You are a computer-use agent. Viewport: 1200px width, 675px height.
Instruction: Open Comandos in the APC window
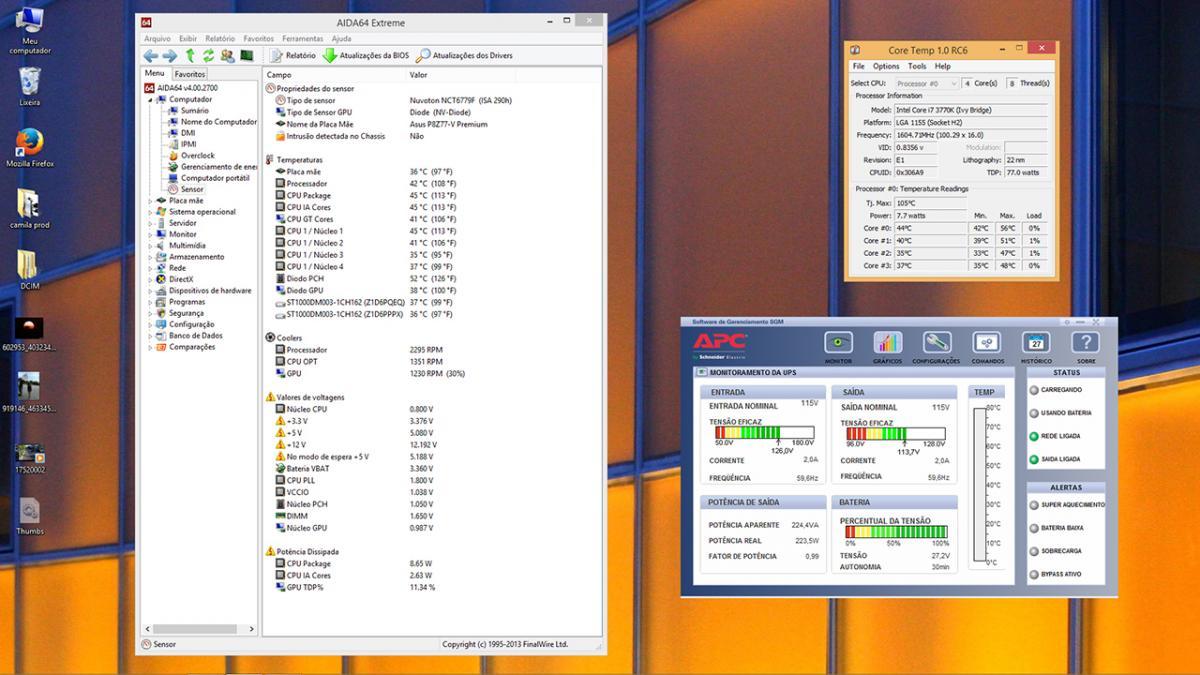[987, 347]
